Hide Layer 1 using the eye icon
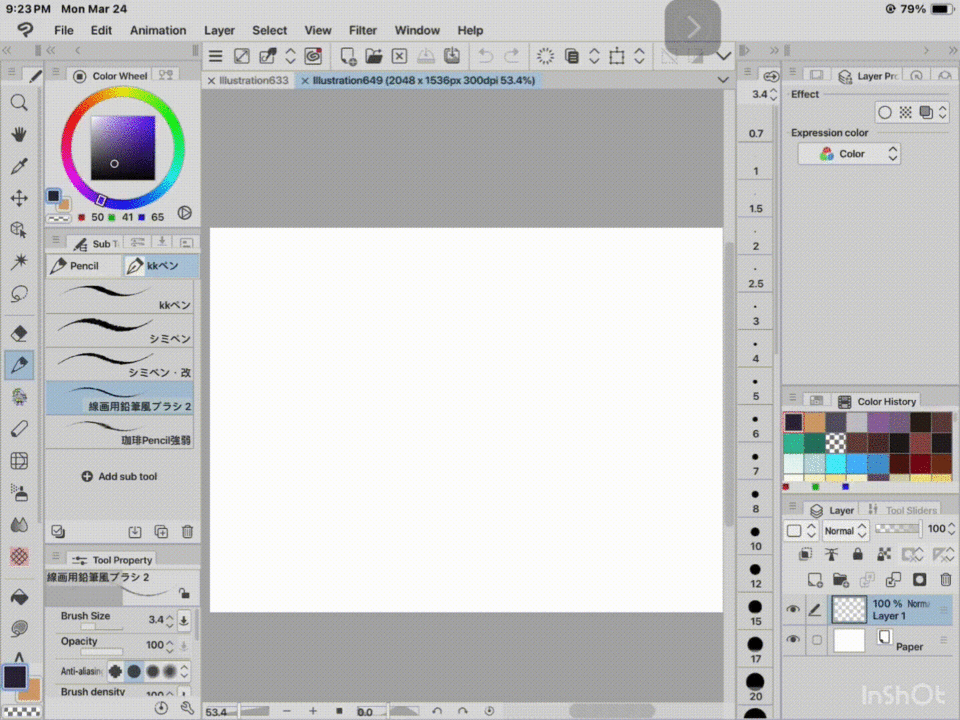The height and width of the screenshot is (720, 960). 793,609
